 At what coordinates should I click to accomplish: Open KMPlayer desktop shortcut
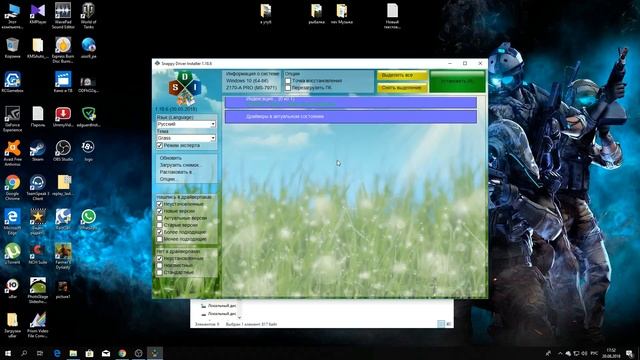38,15
